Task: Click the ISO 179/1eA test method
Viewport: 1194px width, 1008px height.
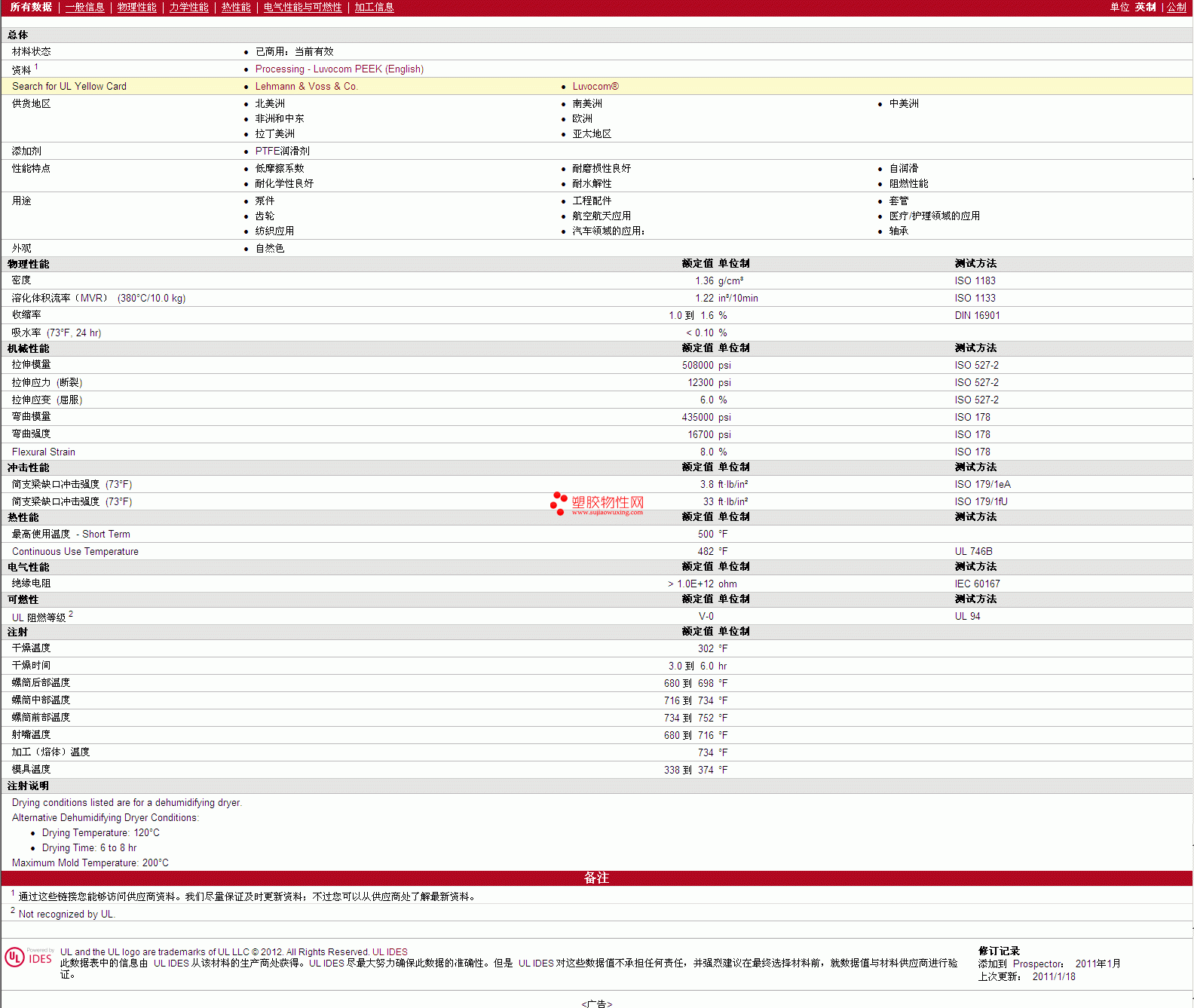Action: pyautogui.click(x=982, y=485)
